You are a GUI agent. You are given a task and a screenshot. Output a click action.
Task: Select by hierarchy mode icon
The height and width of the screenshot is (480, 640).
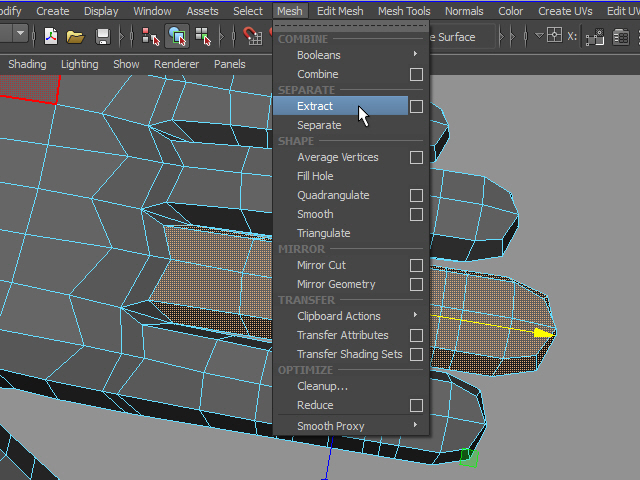pyautogui.click(x=151, y=36)
